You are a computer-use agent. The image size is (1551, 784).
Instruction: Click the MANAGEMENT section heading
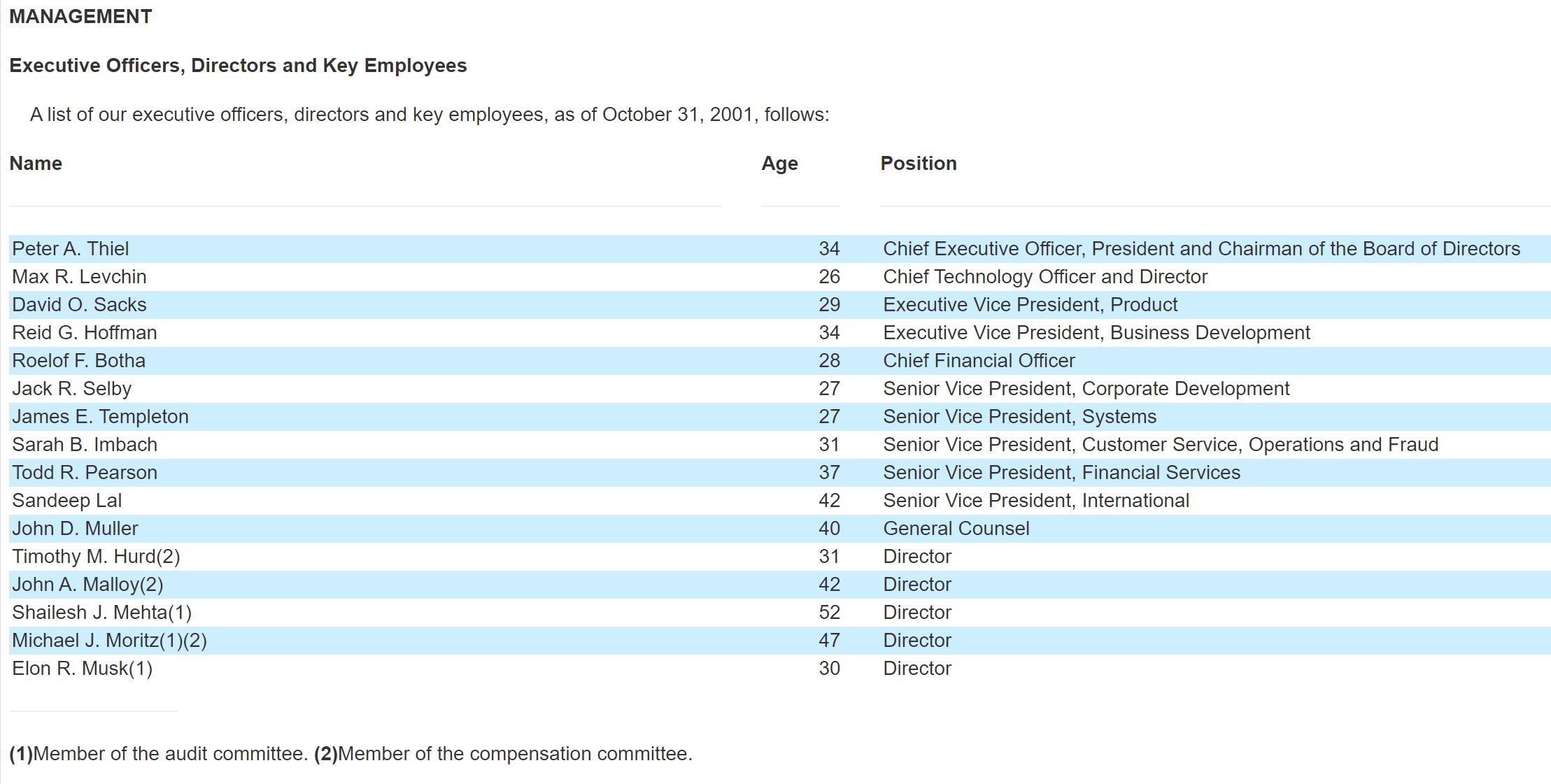tap(80, 17)
